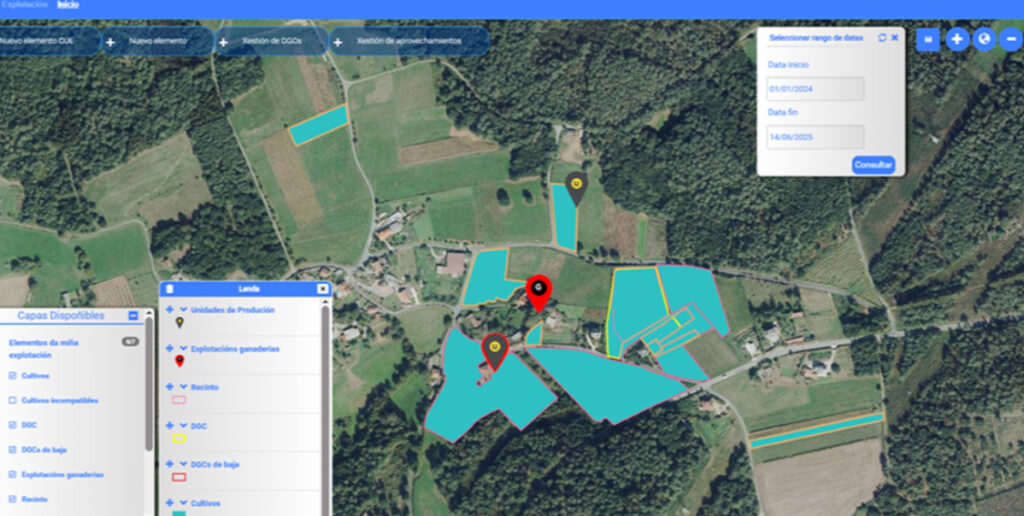Click the globe map view icon
Screen dimensions: 1024x516
pyautogui.click(x=984, y=40)
